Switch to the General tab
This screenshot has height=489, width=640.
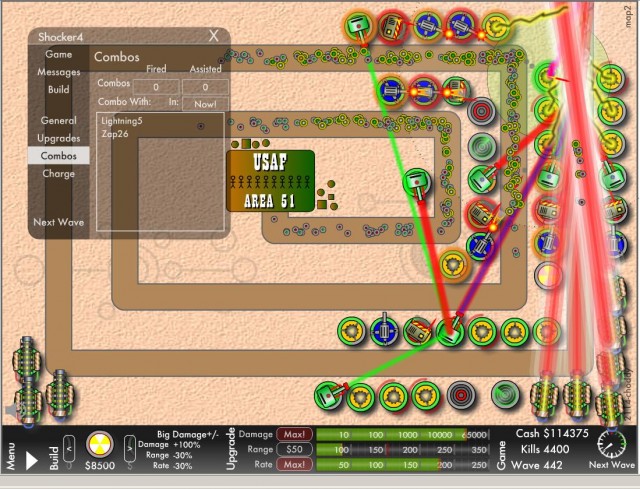(58, 120)
